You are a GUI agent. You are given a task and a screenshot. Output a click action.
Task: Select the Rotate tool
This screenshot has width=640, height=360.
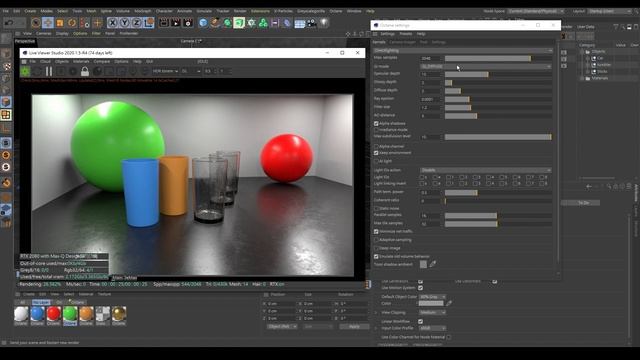[72, 23]
